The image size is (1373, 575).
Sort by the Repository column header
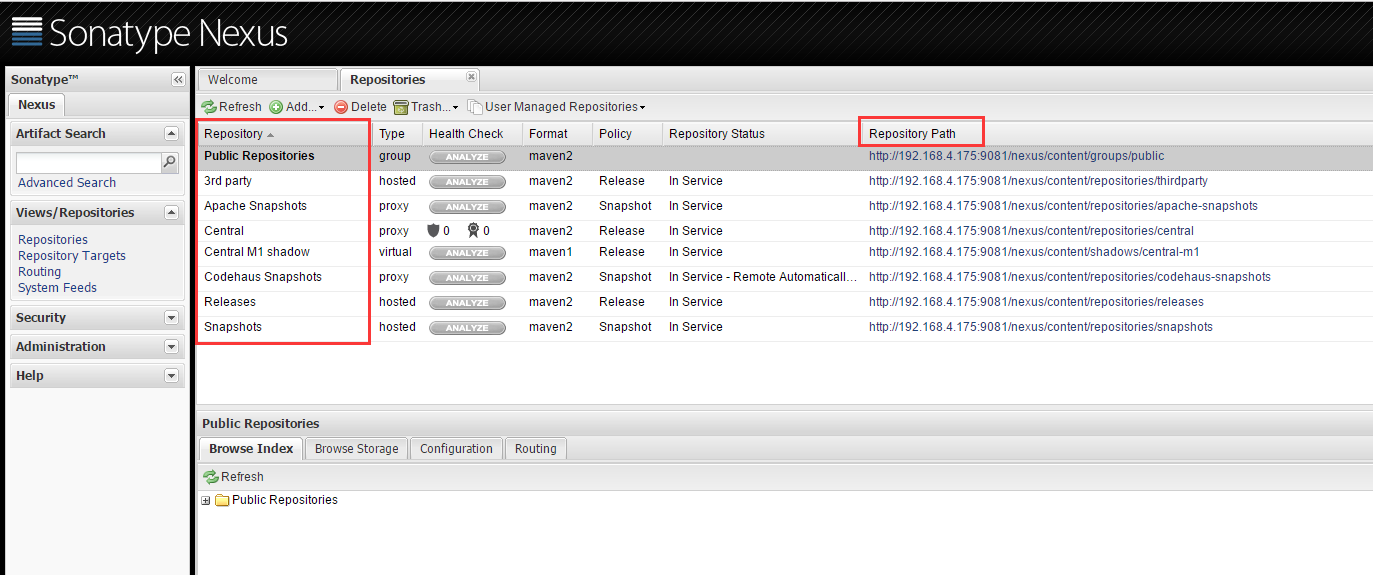(285, 134)
